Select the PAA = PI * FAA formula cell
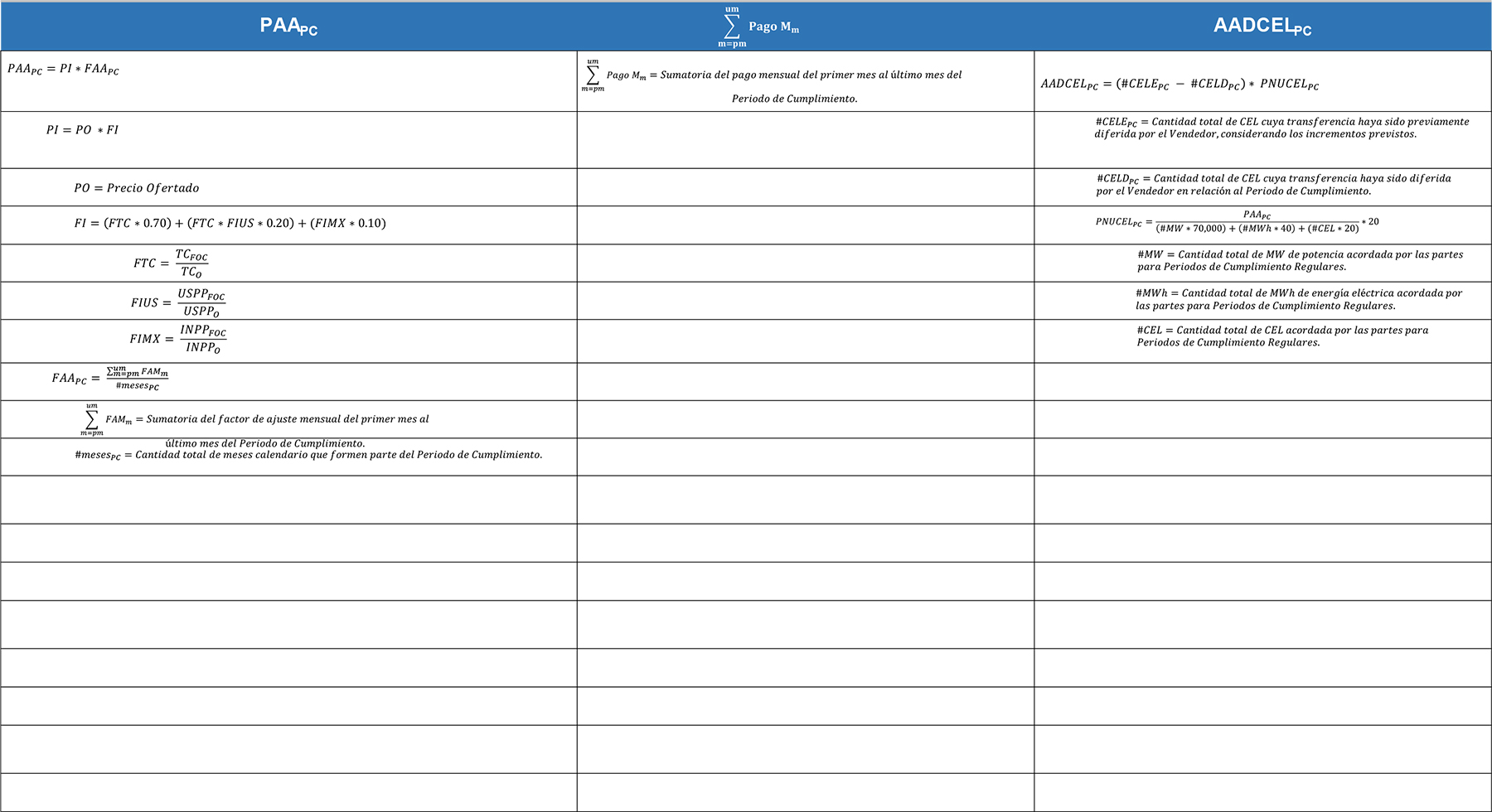 (64, 70)
